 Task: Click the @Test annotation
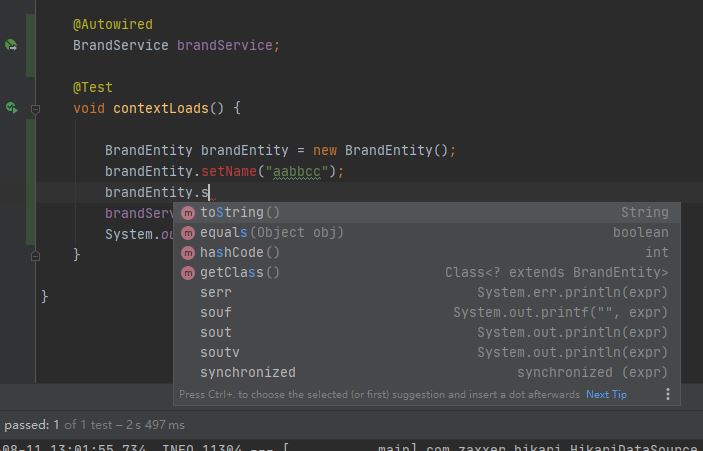(x=93, y=87)
